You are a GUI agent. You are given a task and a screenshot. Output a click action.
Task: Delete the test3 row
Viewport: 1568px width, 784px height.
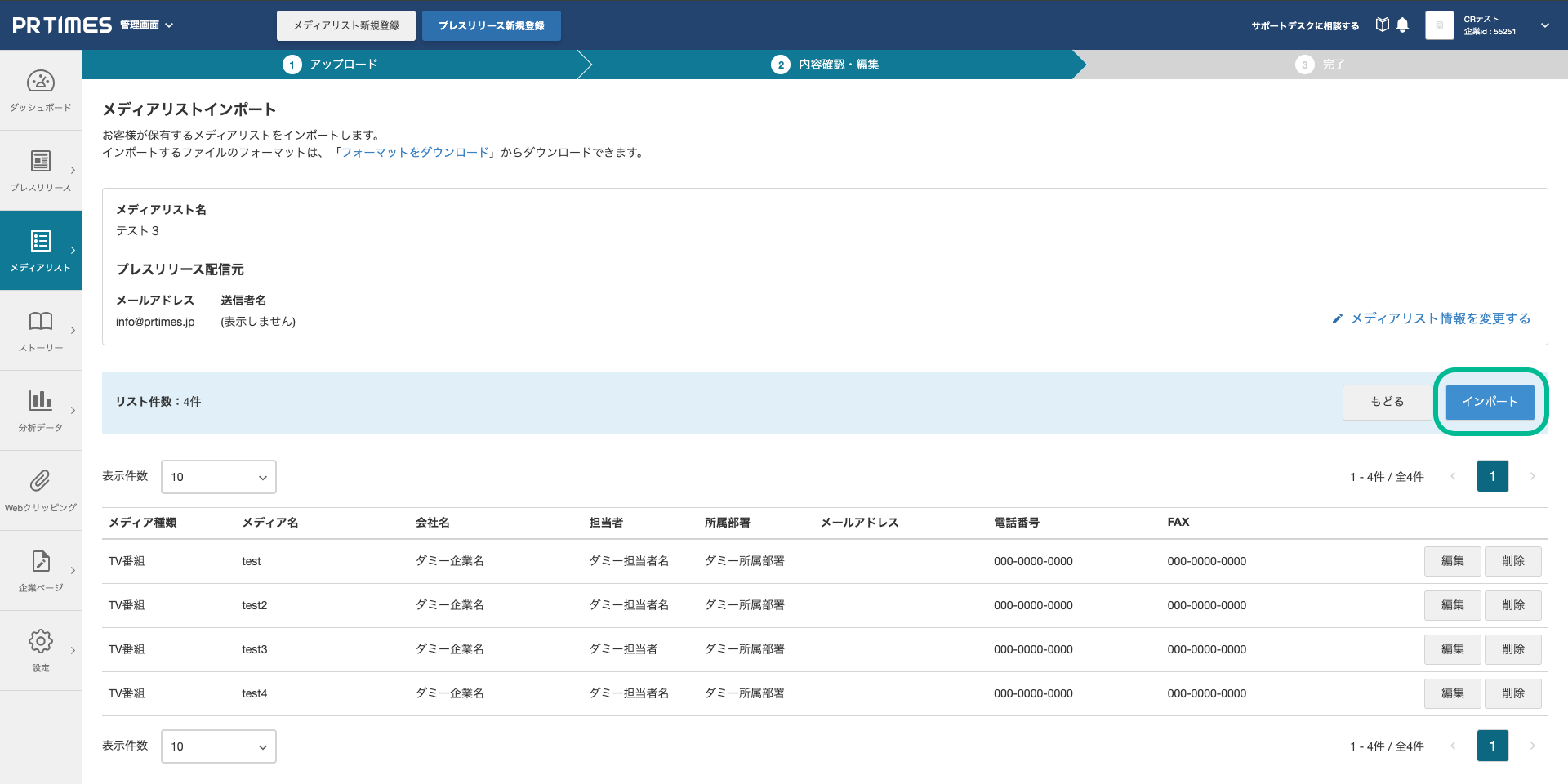tap(1512, 649)
